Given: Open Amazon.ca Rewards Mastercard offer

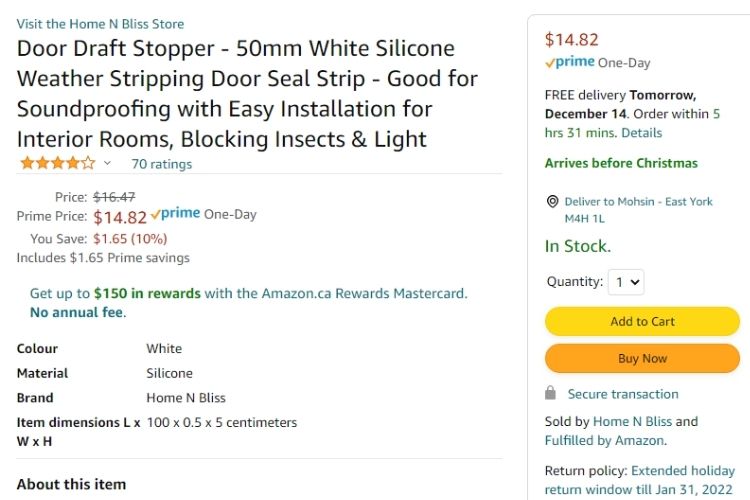Looking at the screenshot, I should tap(364, 294).
